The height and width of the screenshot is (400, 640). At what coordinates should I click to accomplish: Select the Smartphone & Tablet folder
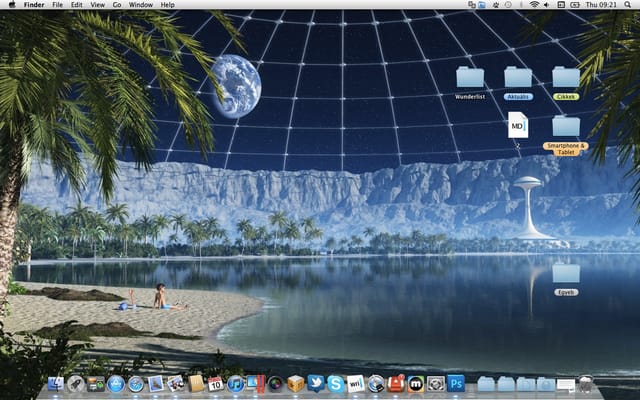pos(566,135)
